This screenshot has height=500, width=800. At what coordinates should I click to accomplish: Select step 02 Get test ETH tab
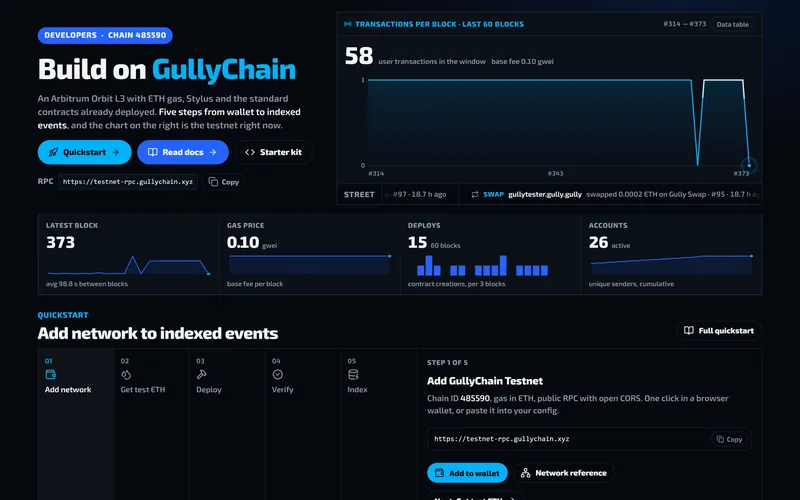pos(151,424)
